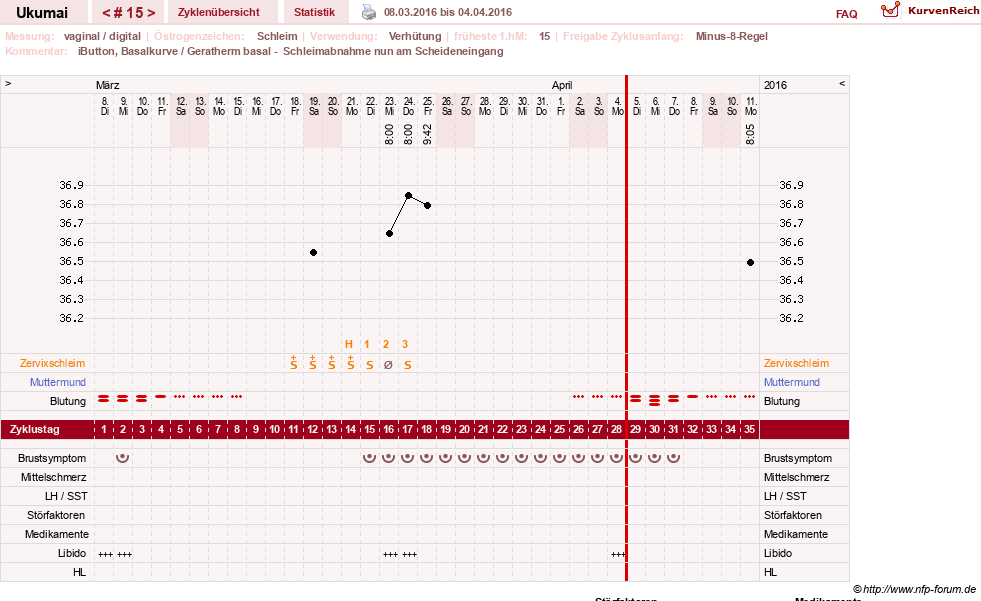Go to the next cycle arrow after #15
This screenshot has width=981, height=601.
151,13
